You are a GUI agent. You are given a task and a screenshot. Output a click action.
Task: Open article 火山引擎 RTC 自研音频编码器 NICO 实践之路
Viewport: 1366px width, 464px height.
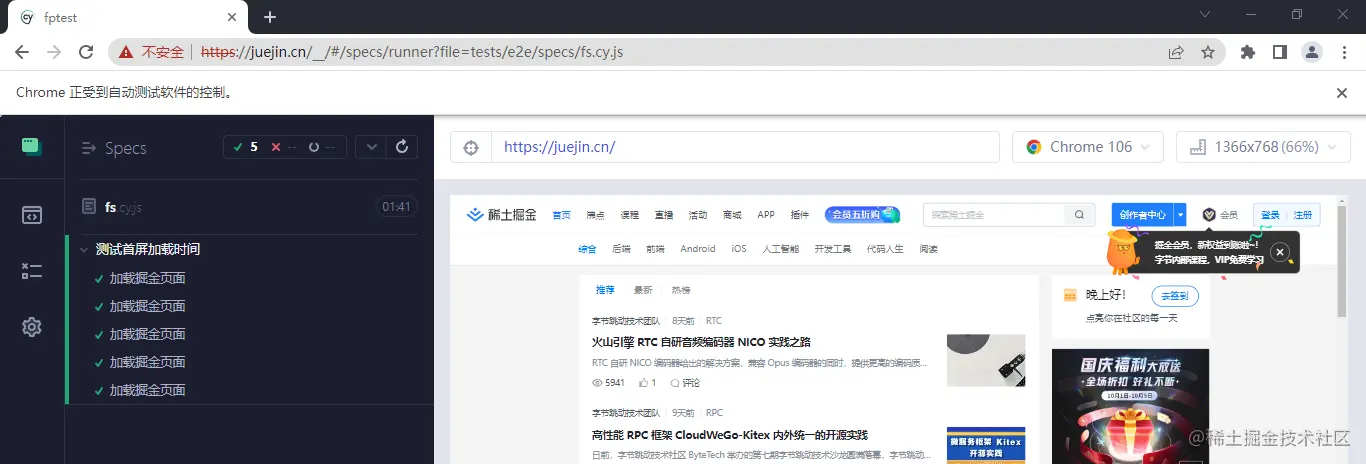click(701, 342)
